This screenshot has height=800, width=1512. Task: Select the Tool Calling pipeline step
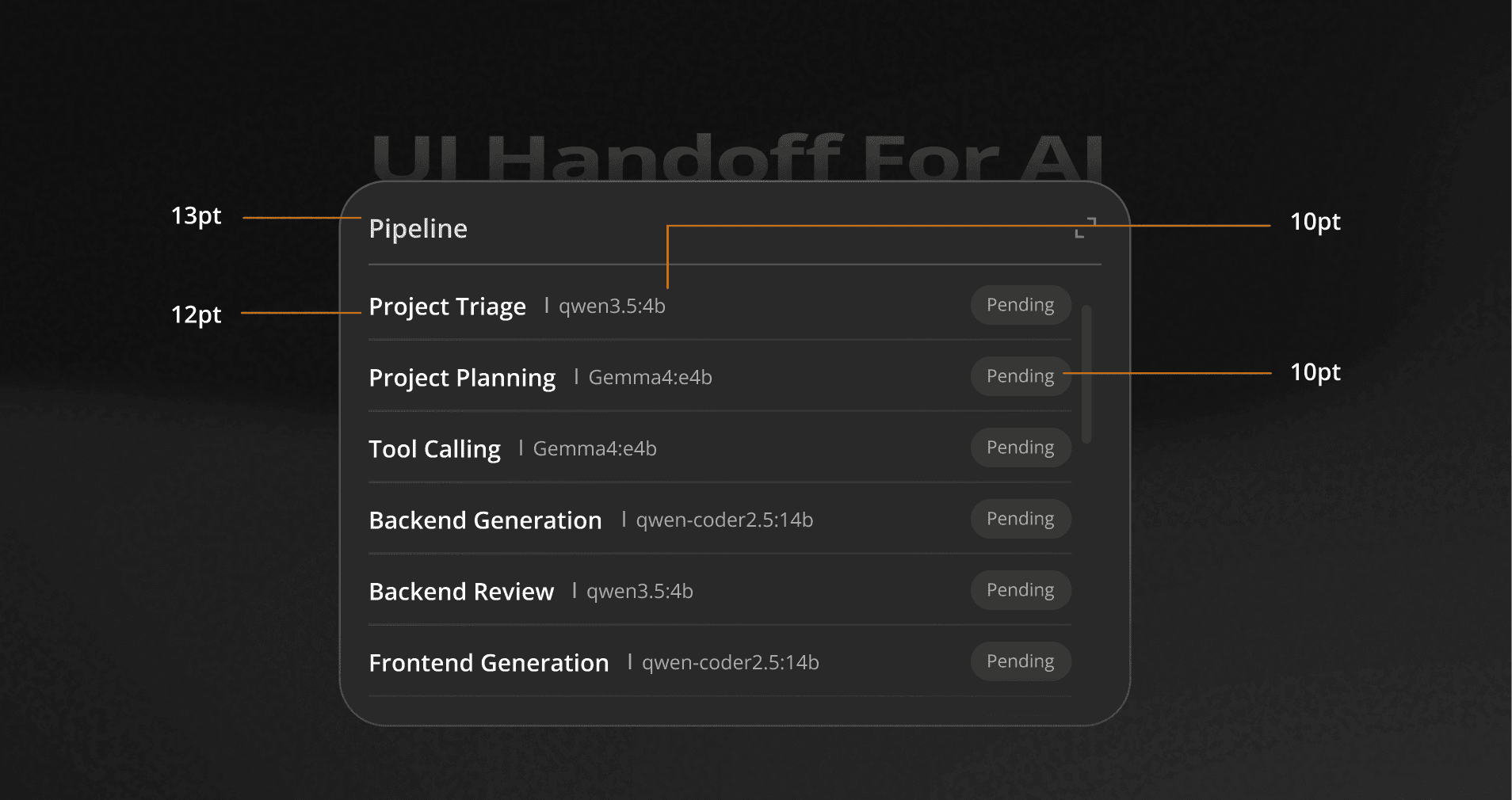pos(434,449)
